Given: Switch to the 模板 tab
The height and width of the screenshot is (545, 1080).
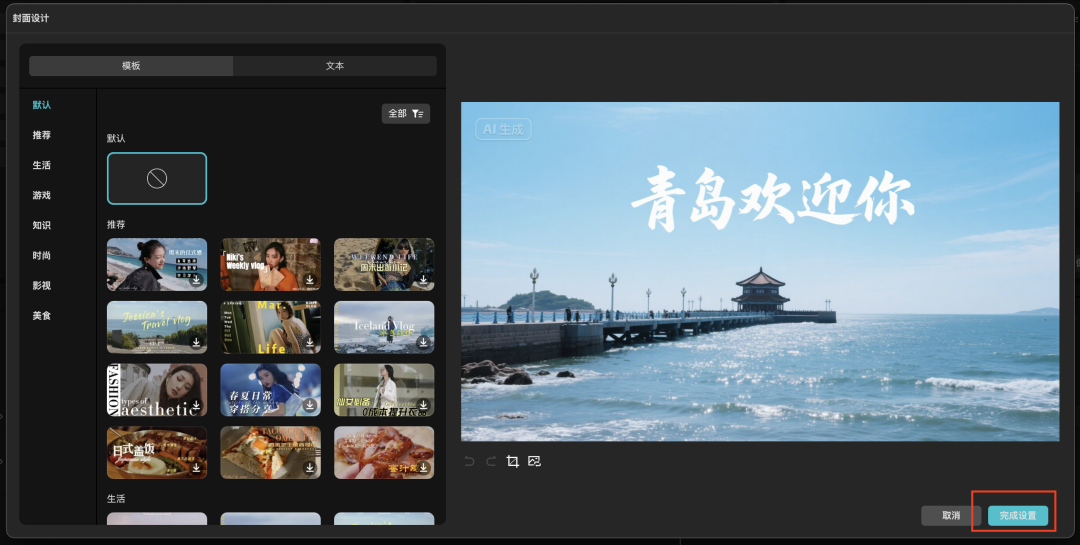Looking at the screenshot, I should pos(131,66).
